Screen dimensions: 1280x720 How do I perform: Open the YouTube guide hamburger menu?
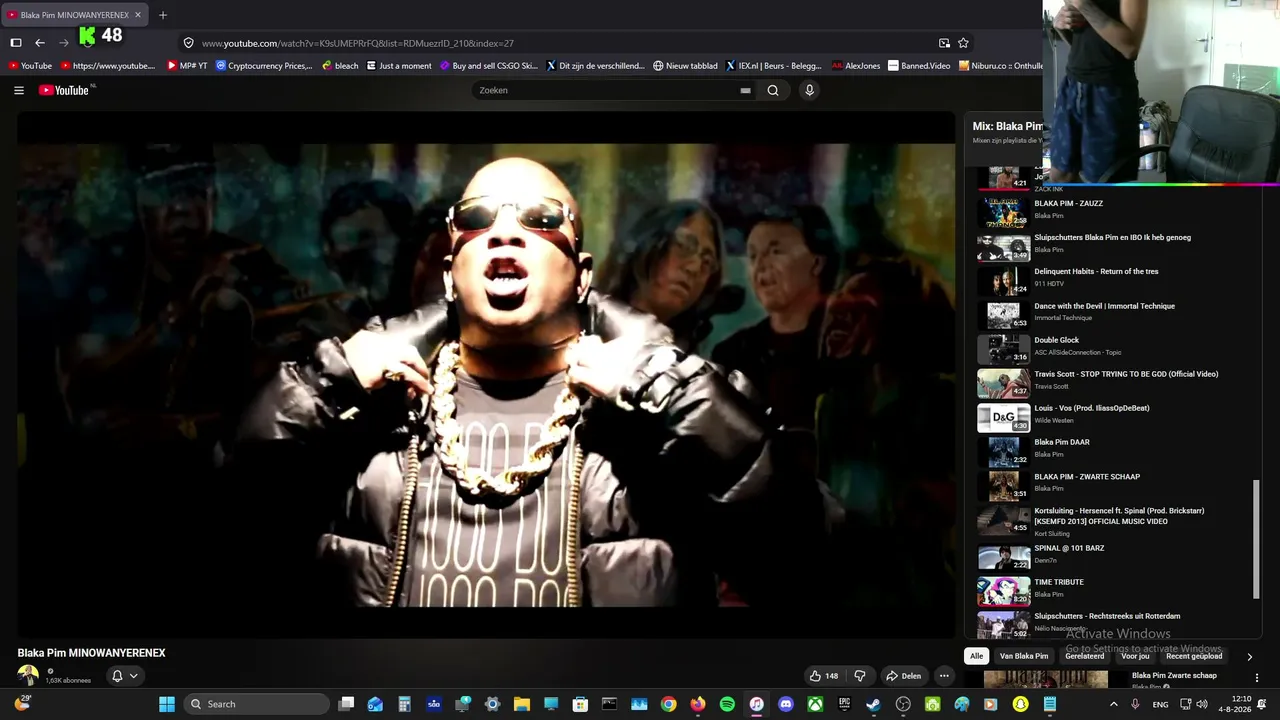[19, 90]
